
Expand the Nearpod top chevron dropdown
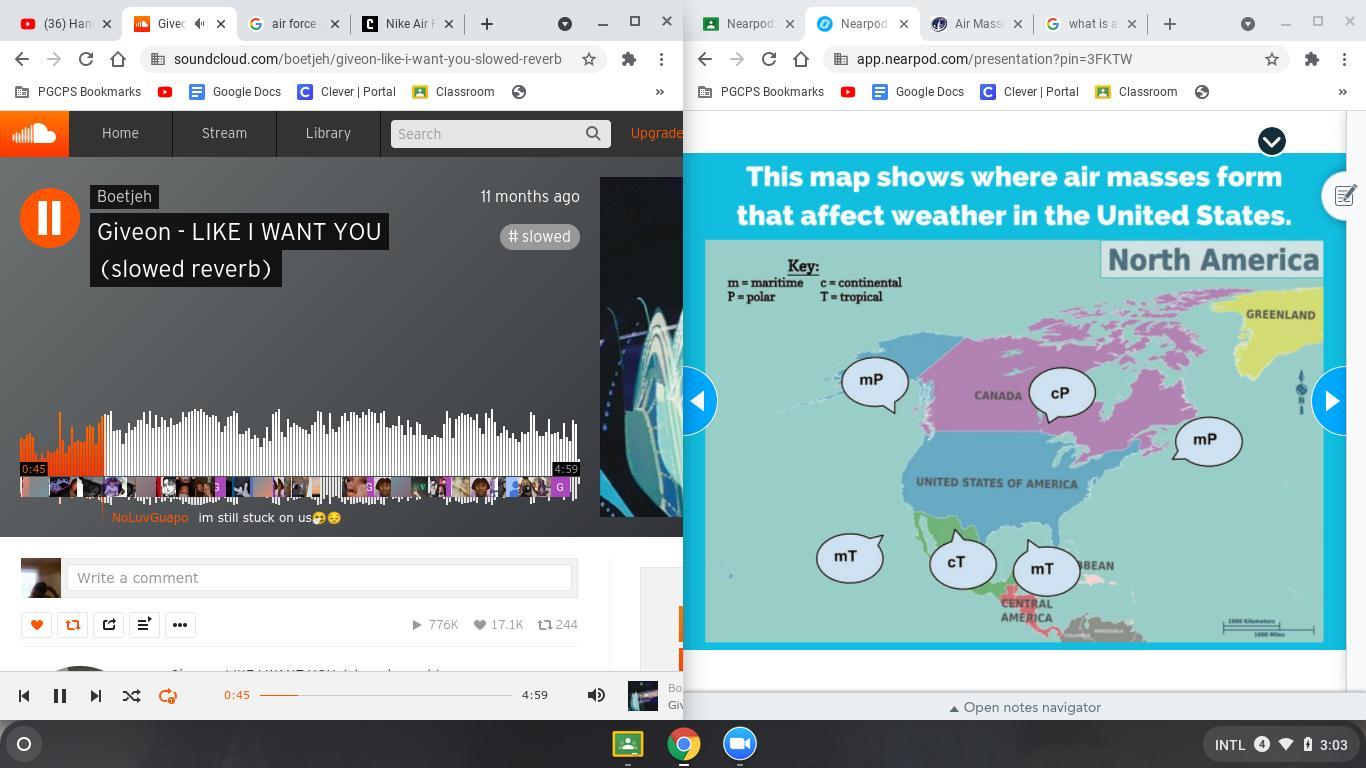coord(1271,141)
